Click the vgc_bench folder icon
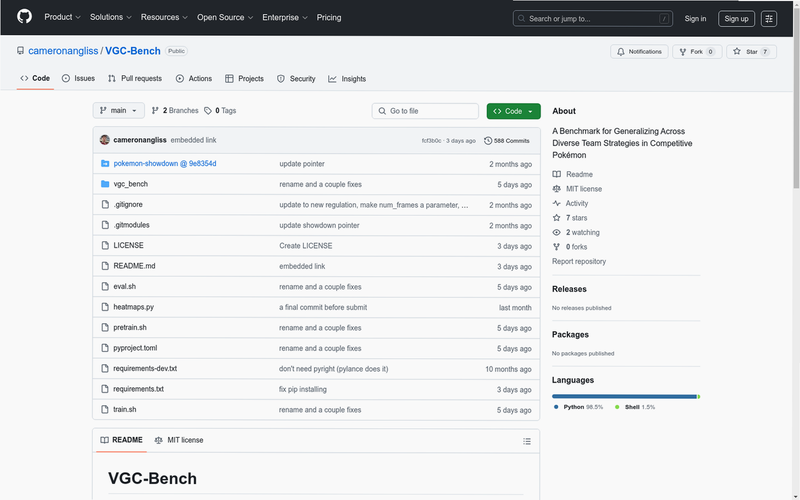Image resolution: width=800 pixels, height=500 pixels. [105, 184]
